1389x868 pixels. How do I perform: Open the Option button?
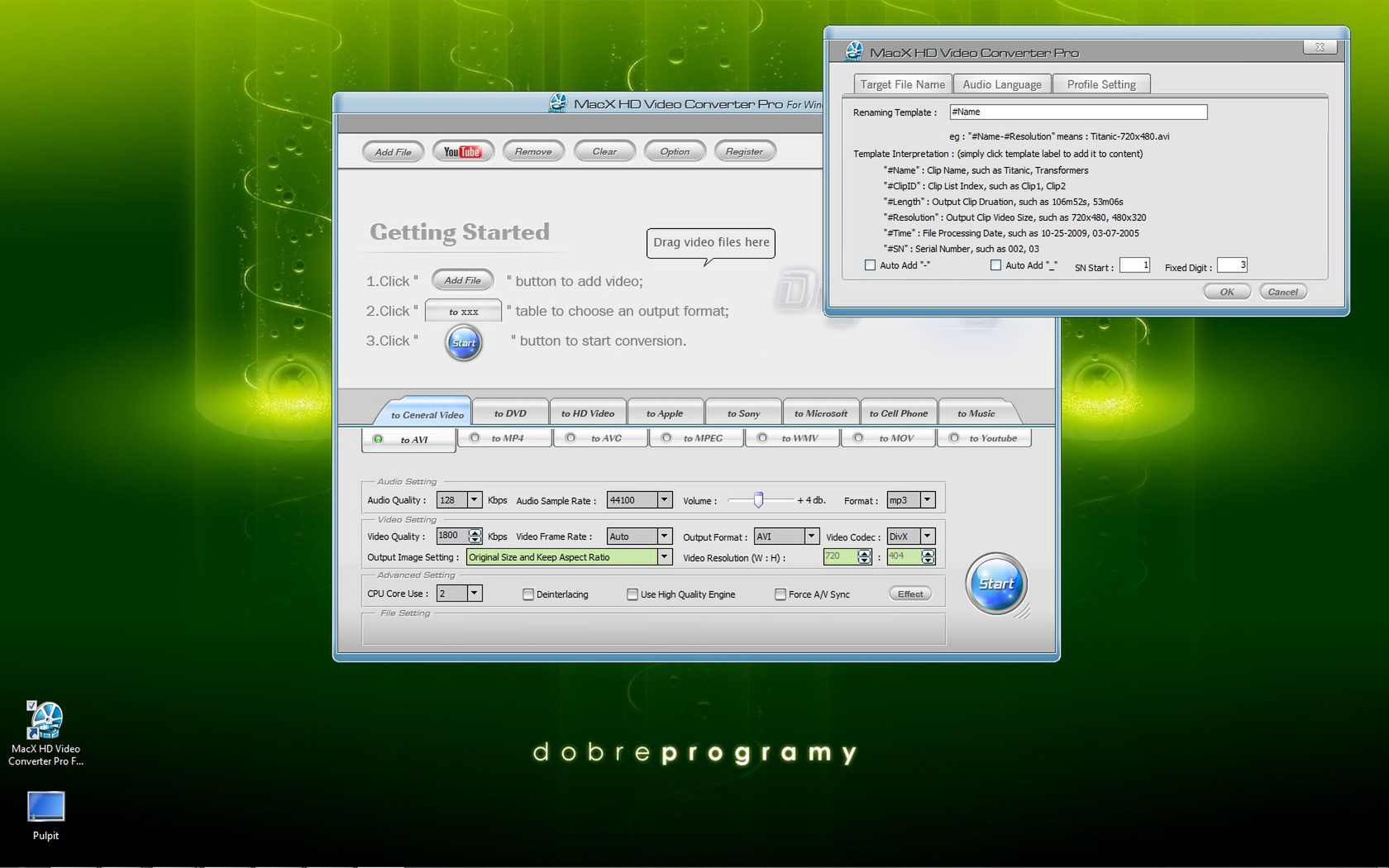675,151
